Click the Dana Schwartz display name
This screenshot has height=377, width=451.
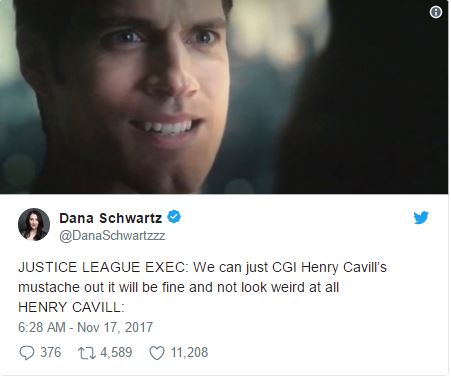click(x=111, y=218)
